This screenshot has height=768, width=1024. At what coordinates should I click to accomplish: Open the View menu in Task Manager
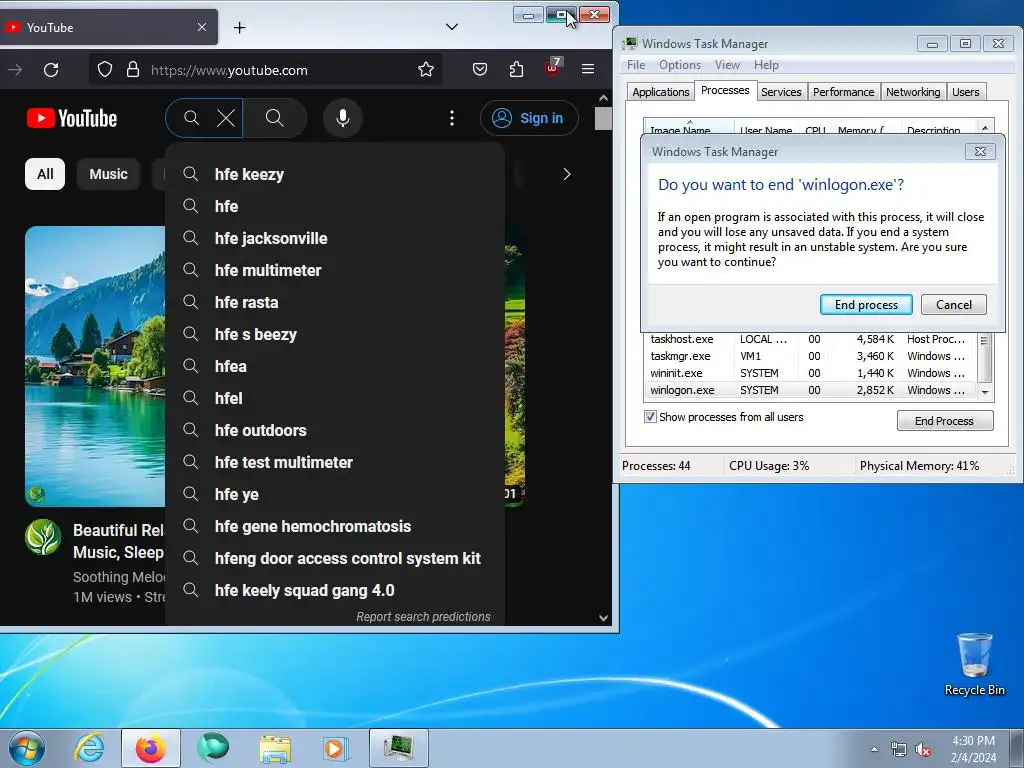tap(727, 65)
